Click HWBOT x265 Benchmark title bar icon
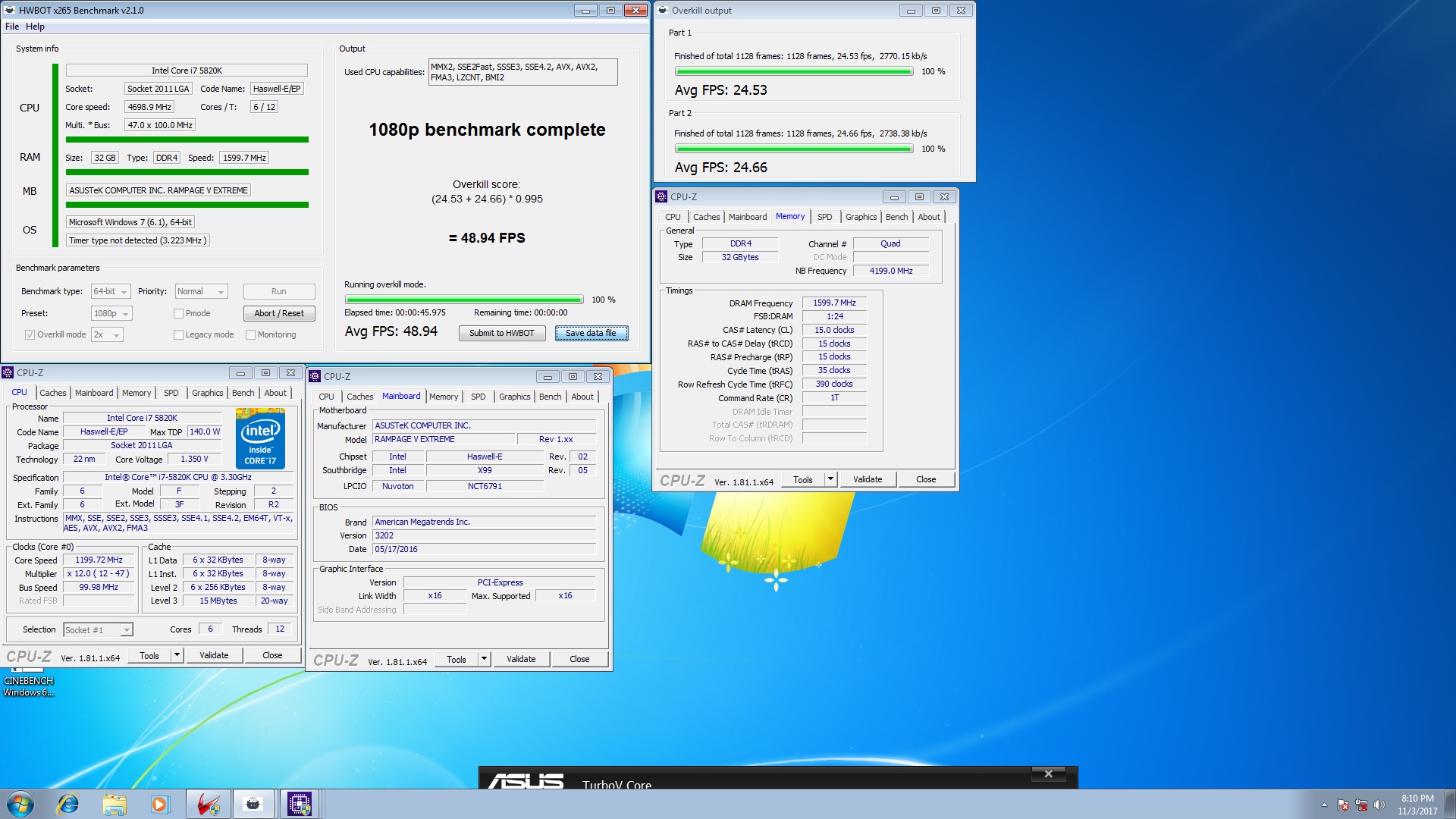 click(10, 10)
